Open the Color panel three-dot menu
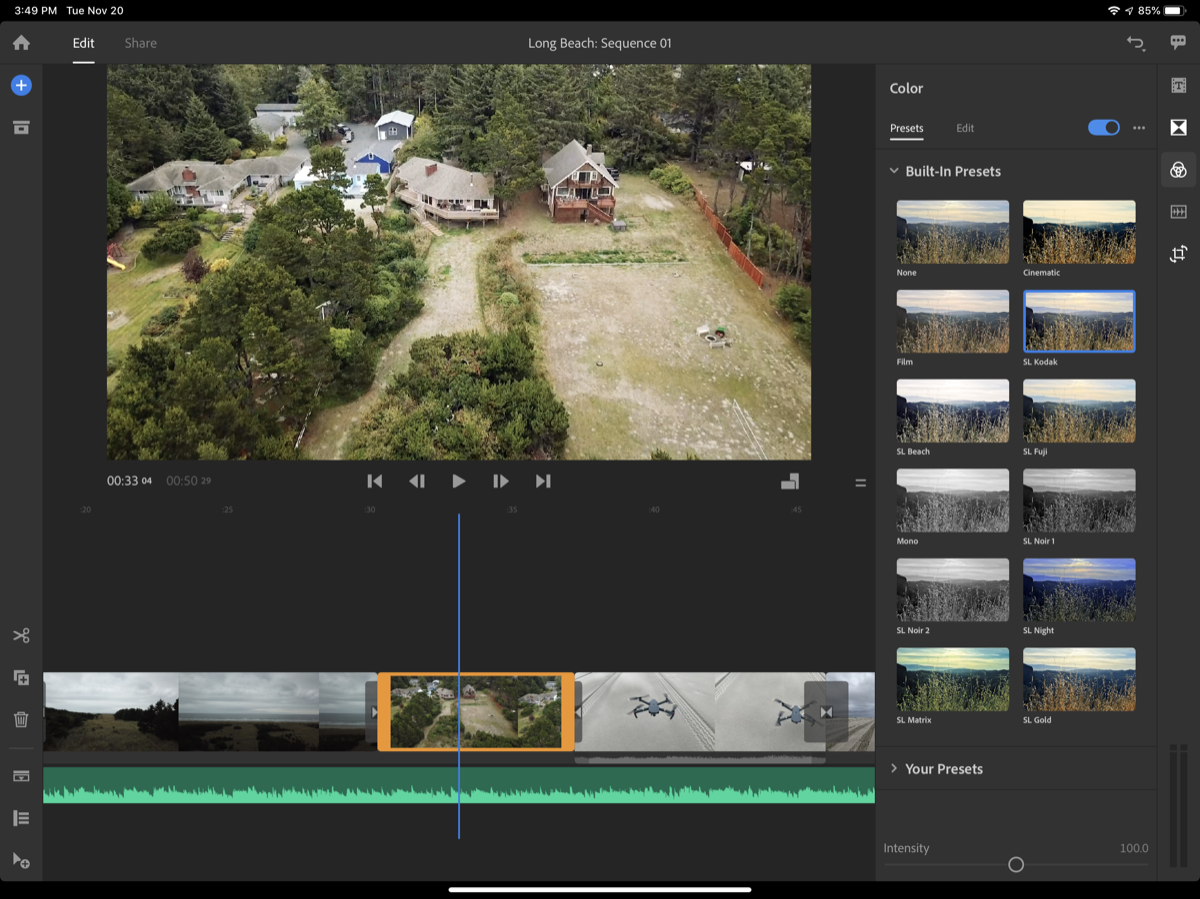 [x=1139, y=128]
